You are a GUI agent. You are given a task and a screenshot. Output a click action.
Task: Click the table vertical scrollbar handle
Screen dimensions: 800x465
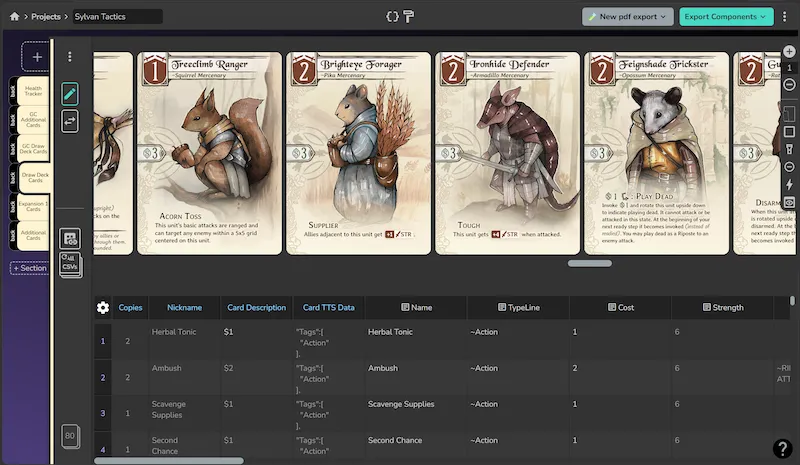792,301
